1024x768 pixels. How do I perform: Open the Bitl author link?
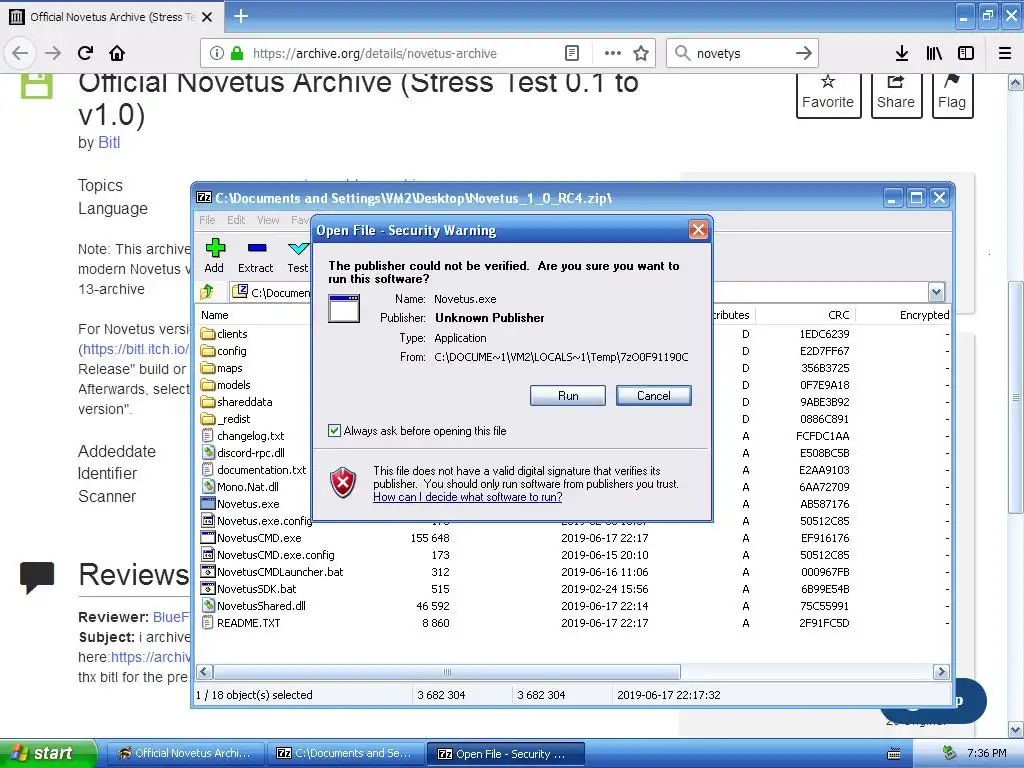(109, 142)
